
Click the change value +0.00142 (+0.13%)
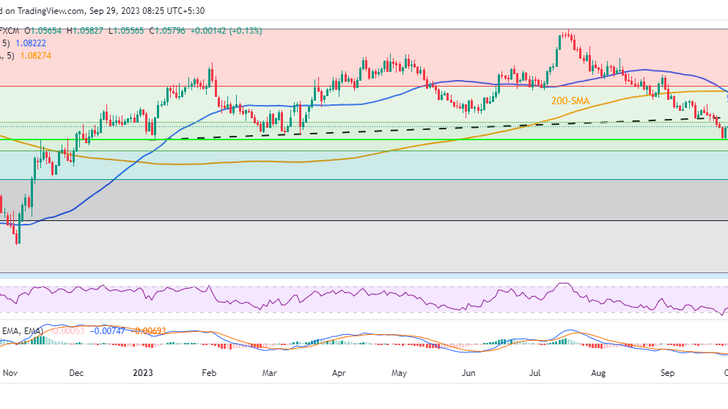226,31
